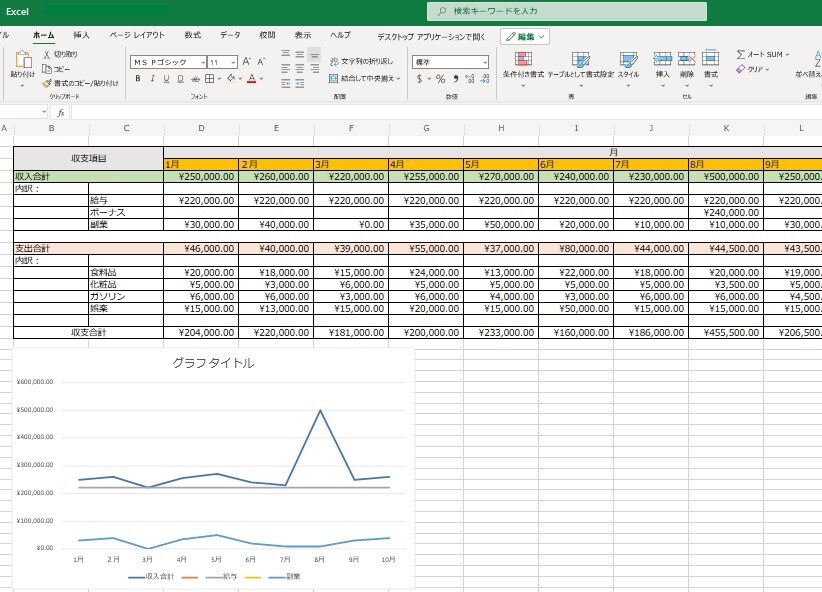822x592 pixels.
Task: Switch to the 挿入 tab
Action: pos(81,35)
